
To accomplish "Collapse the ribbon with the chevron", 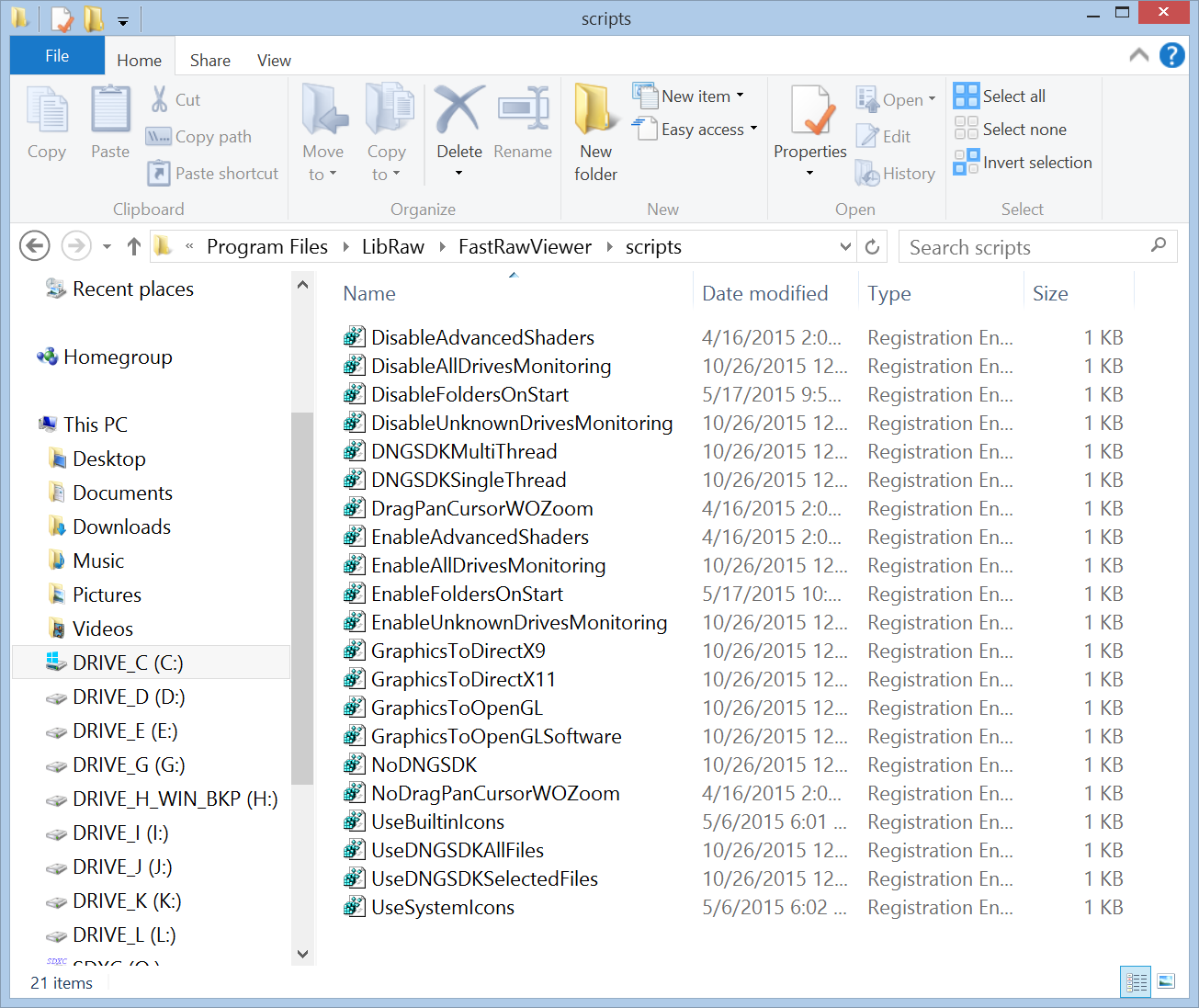I will [1138, 56].
